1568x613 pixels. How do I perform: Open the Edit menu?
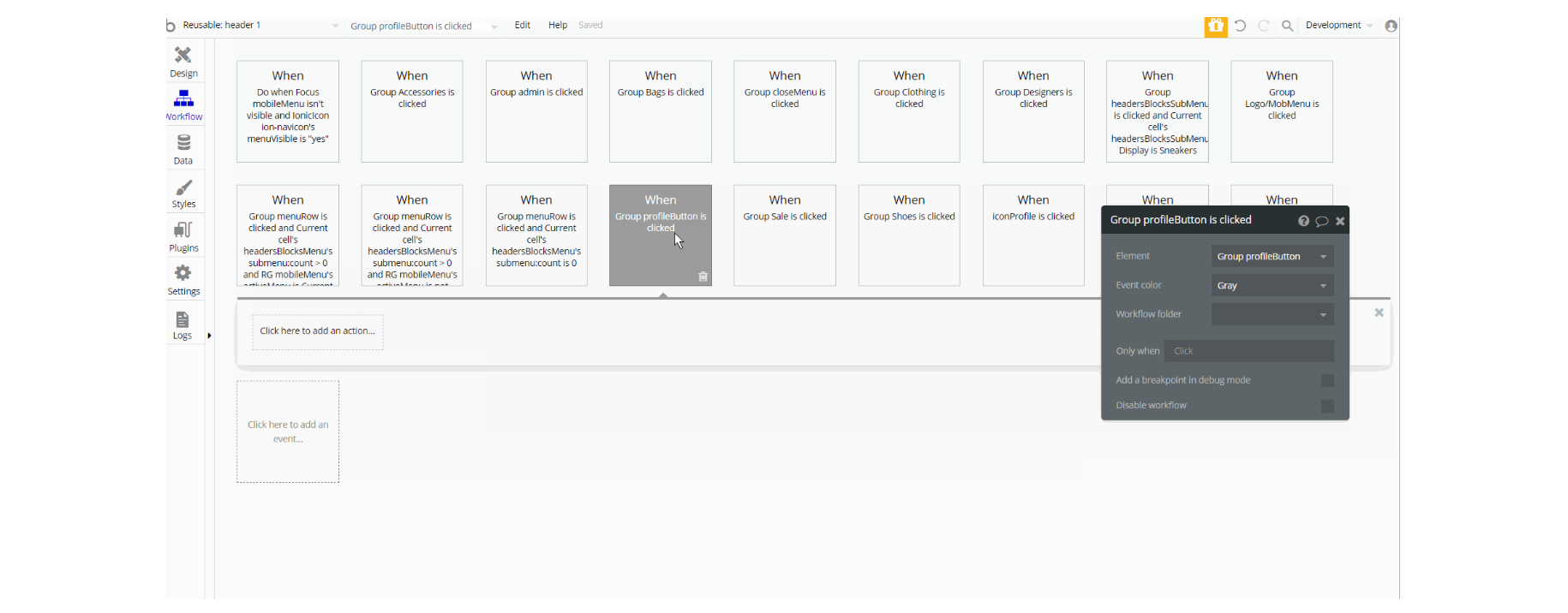coord(523,26)
